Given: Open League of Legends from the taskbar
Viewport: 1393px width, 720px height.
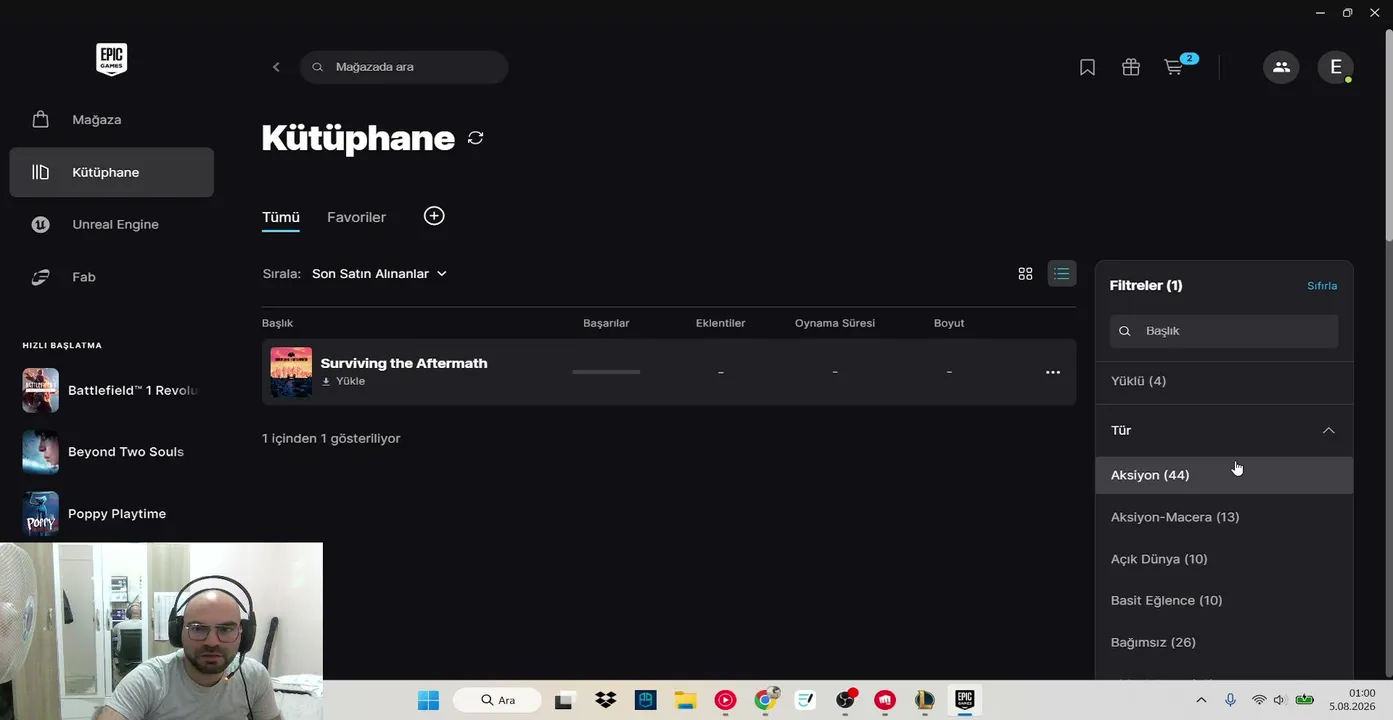Looking at the screenshot, I should 925,700.
